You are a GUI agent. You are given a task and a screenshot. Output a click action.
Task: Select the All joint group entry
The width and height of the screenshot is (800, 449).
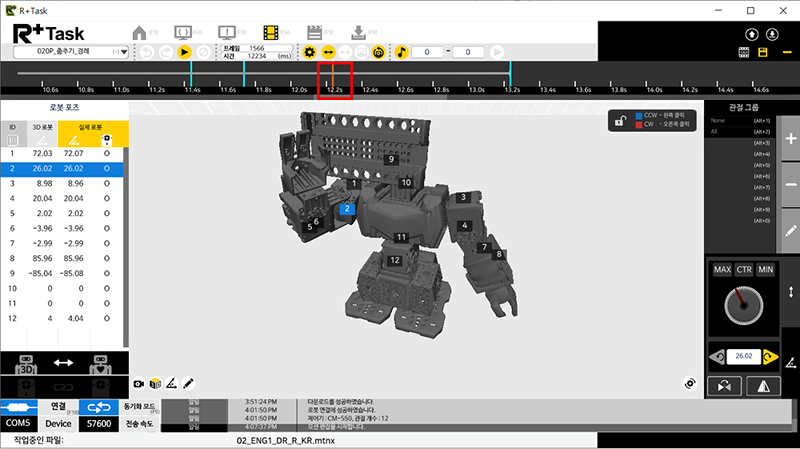pyautogui.click(x=714, y=132)
